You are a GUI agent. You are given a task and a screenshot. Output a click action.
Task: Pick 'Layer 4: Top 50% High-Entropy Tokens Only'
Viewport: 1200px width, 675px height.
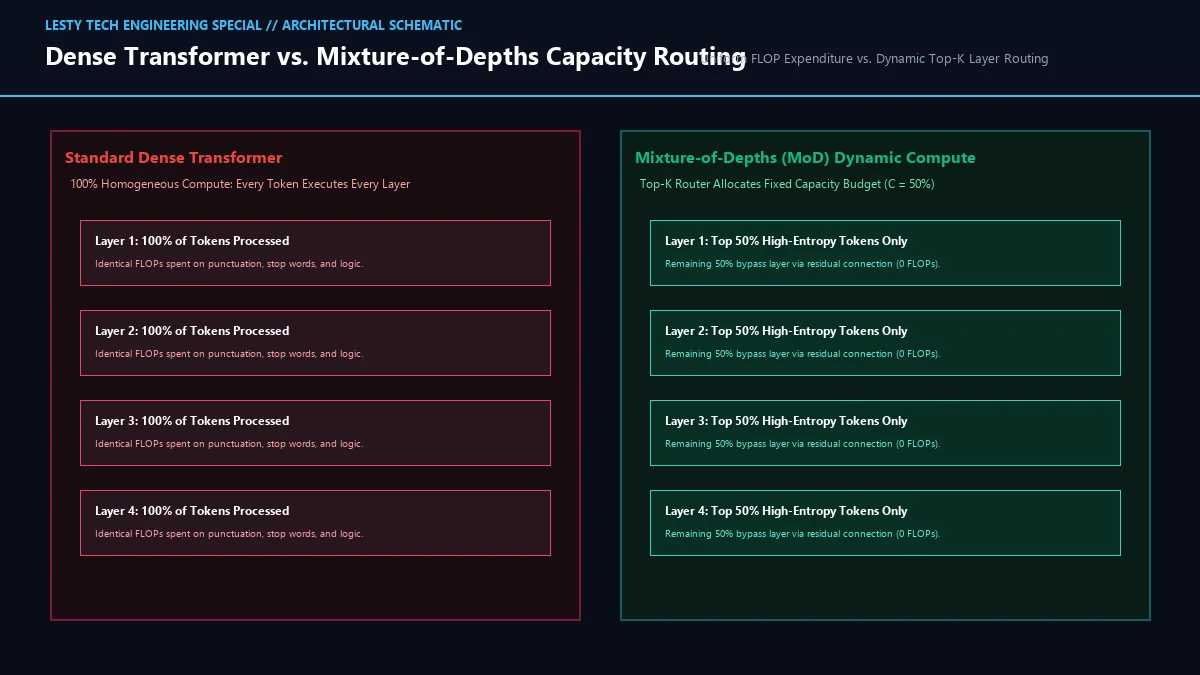pyautogui.click(x=786, y=511)
